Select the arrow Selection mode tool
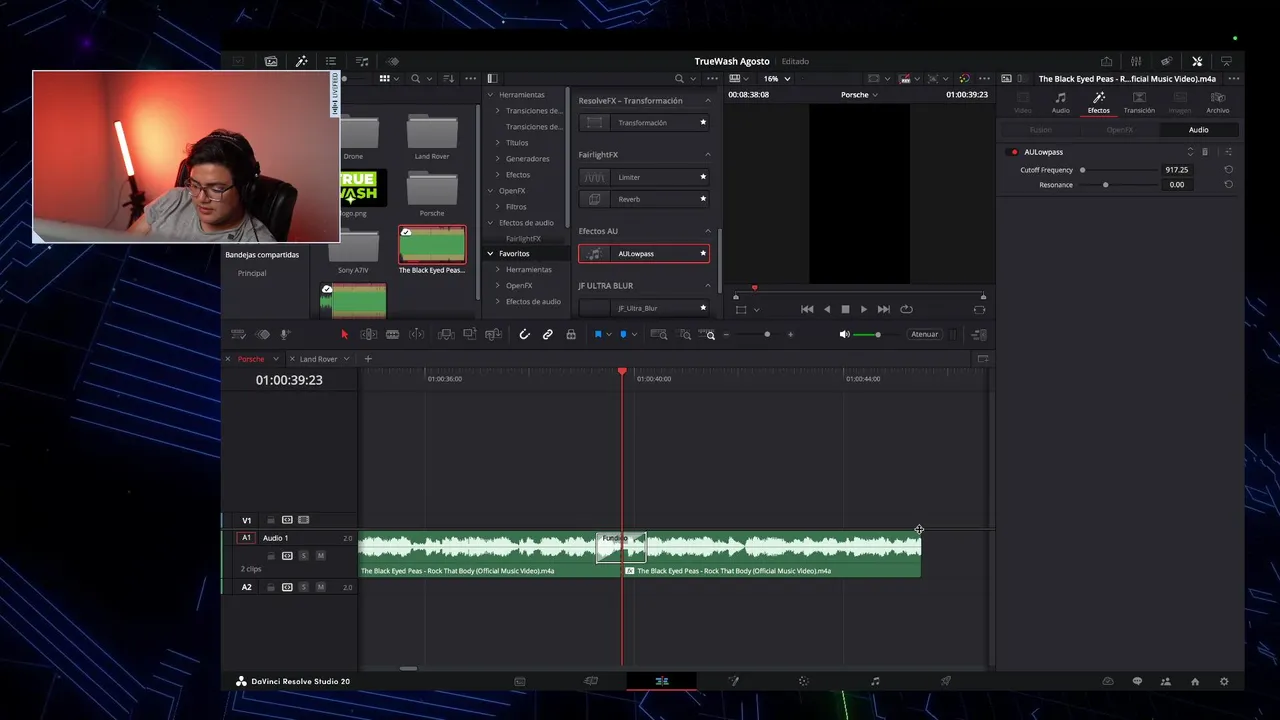Viewport: 1280px width, 720px height. click(344, 334)
